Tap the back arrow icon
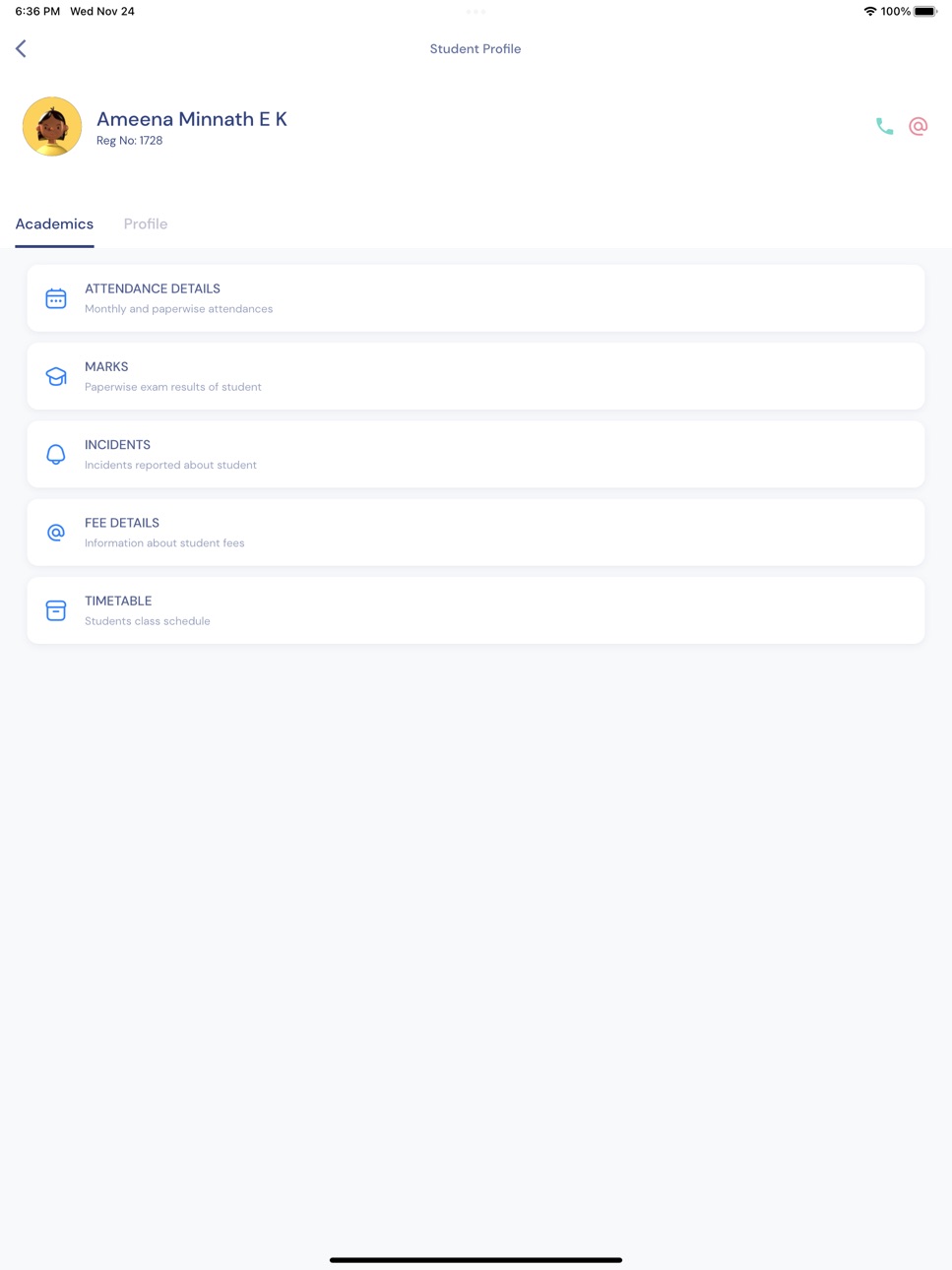The image size is (952, 1270). coord(21,48)
